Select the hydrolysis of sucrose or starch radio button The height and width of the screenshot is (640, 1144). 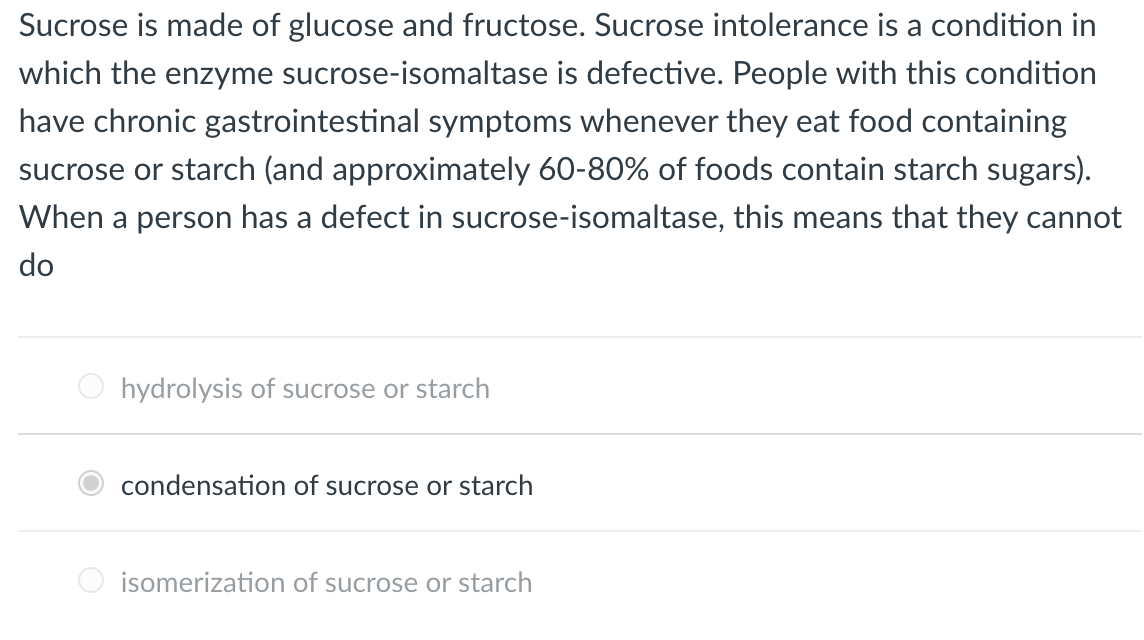tap(90, 387)
